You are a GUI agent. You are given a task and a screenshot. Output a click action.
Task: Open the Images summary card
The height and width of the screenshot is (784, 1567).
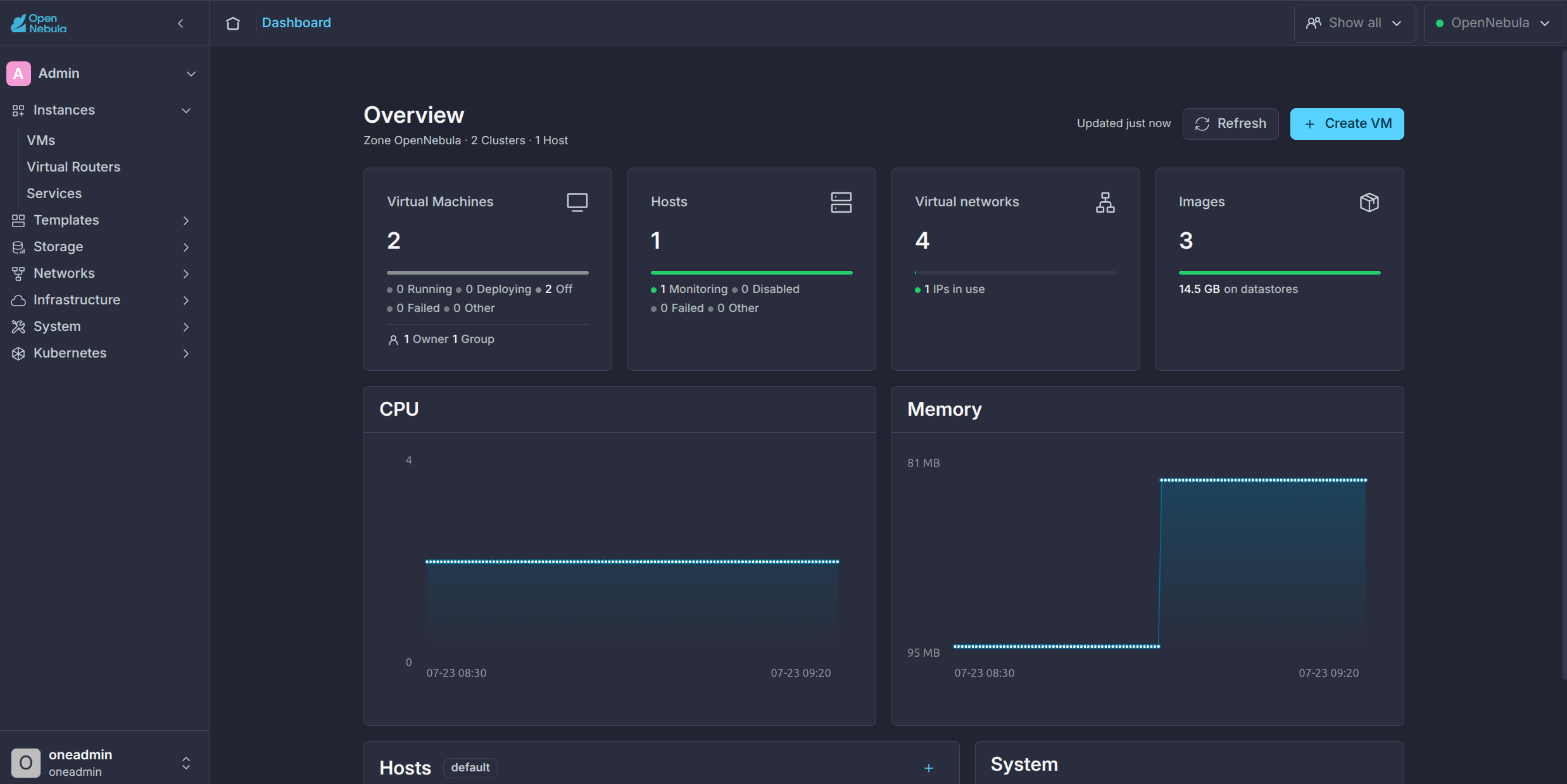tap(1280, 269)
